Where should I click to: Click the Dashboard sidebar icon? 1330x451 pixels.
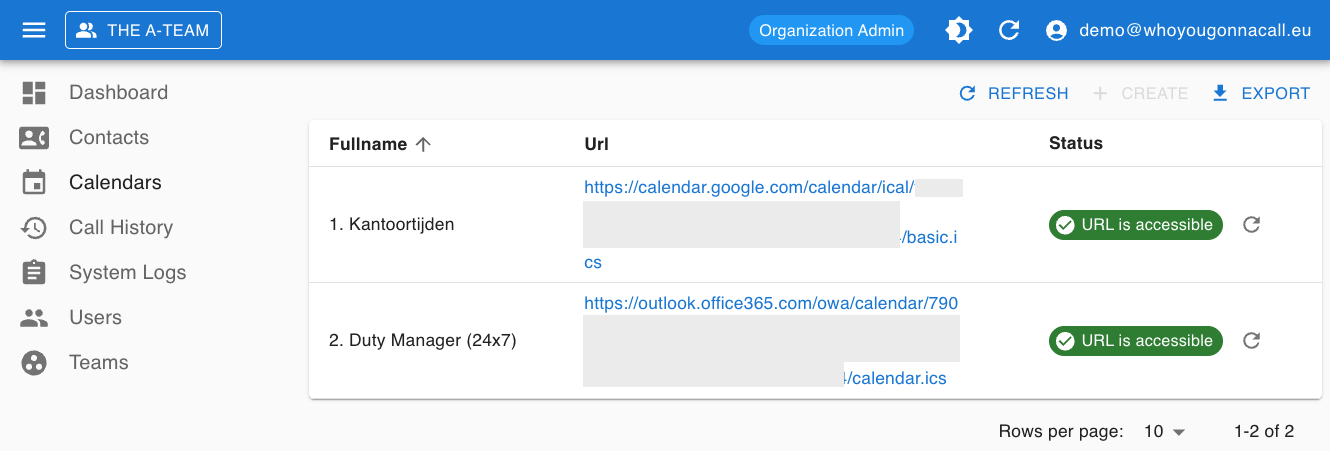[x=34, y=93]
